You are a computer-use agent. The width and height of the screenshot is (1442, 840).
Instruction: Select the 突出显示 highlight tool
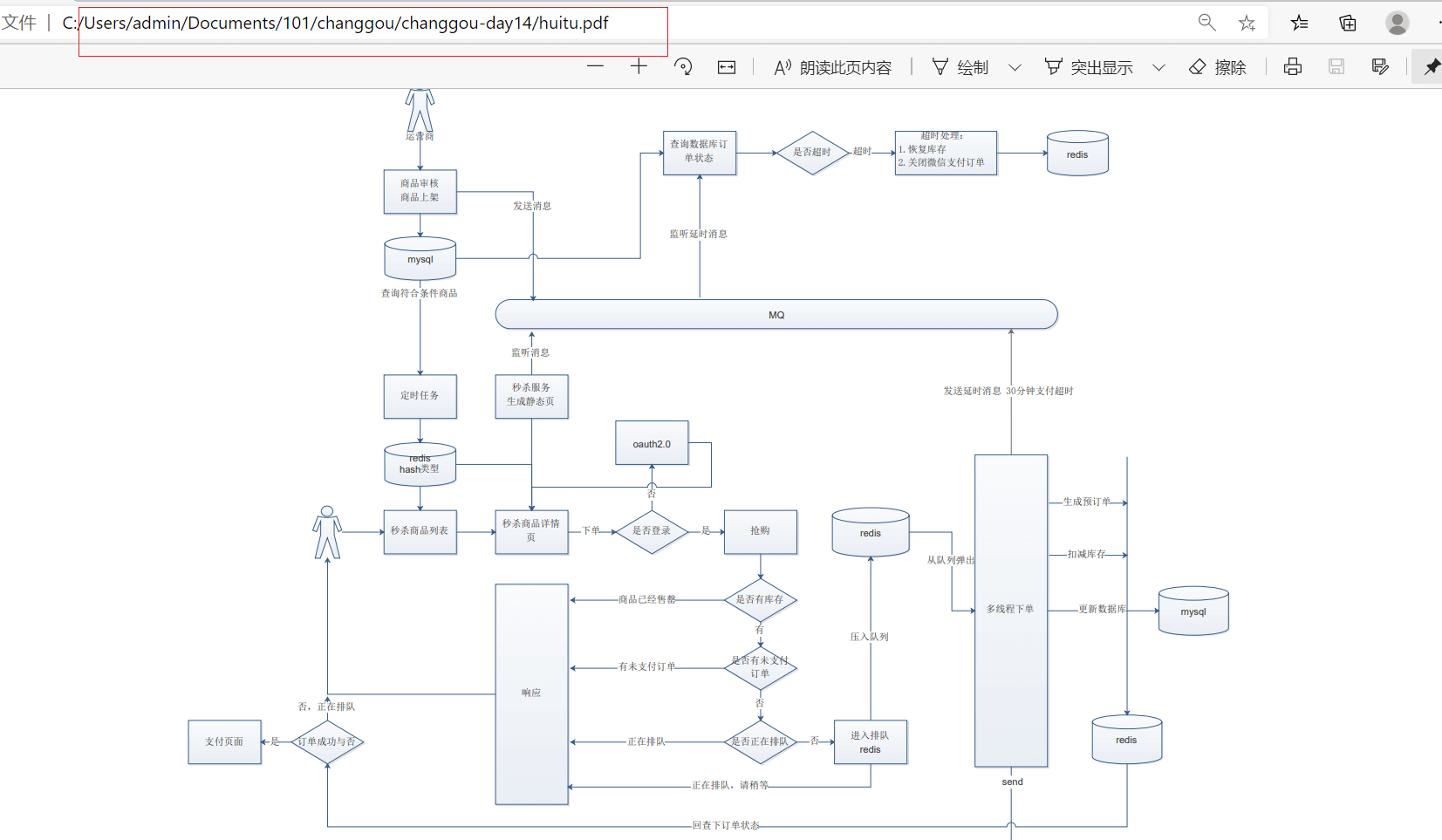click(x=1089, y=67)
